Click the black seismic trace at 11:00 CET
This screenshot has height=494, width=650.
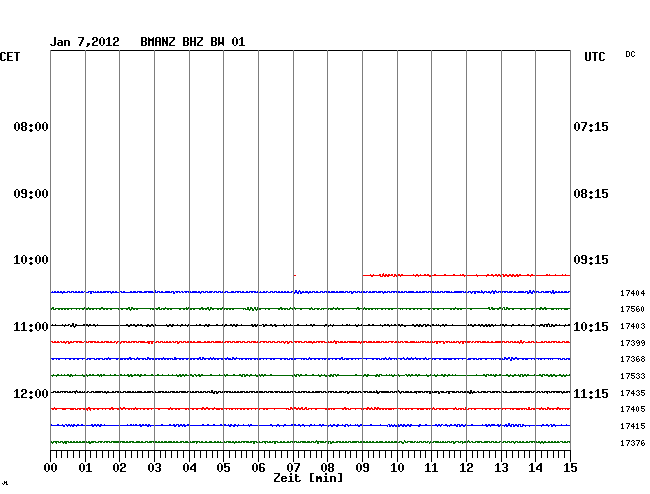pos(310,325)
